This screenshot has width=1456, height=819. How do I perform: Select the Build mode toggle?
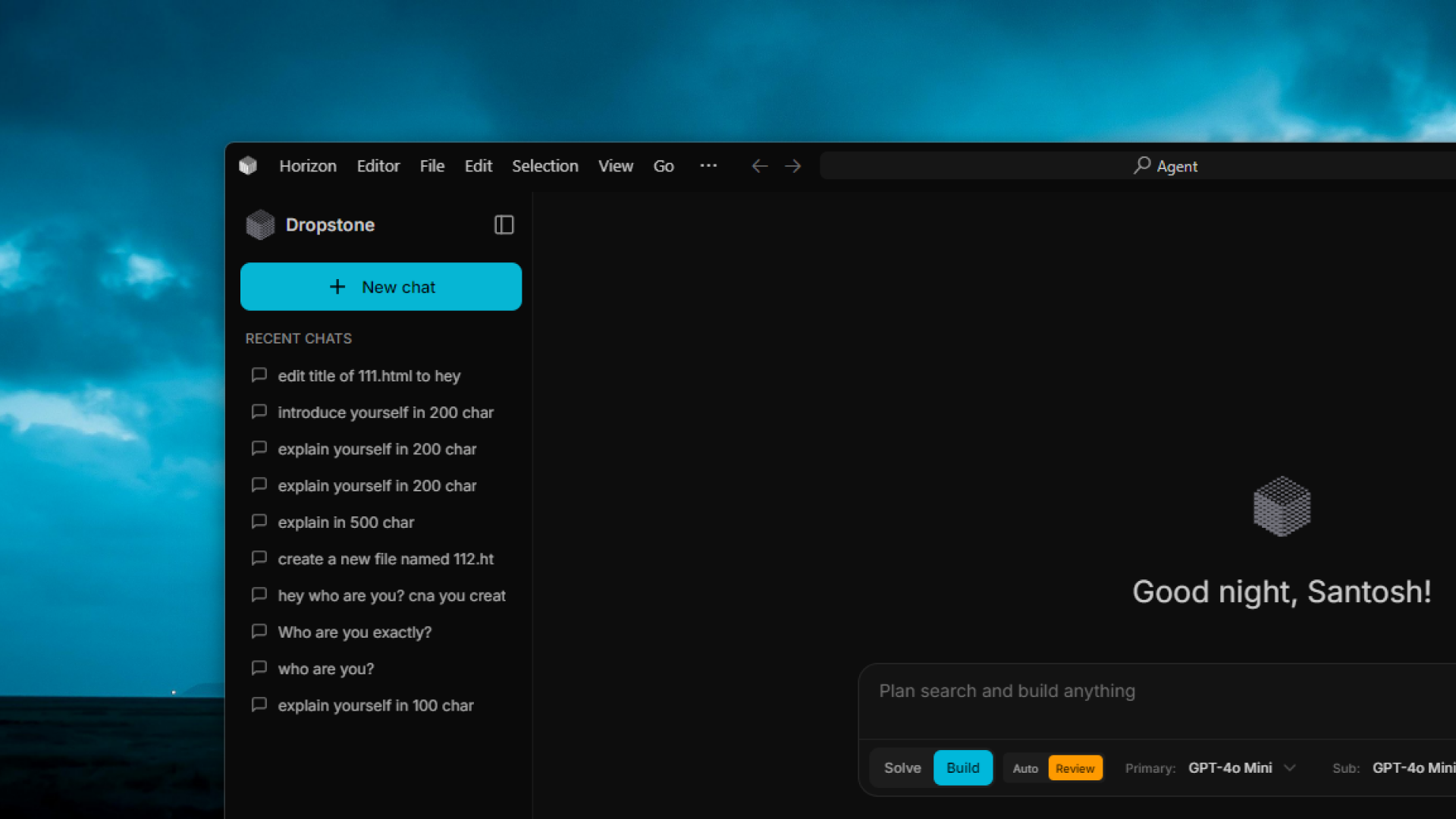pyautogui.click(x=962, y=768)
